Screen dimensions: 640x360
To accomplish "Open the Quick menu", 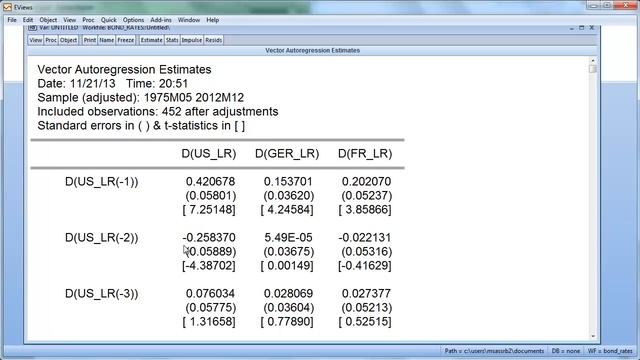I will [x=109, y=20].
